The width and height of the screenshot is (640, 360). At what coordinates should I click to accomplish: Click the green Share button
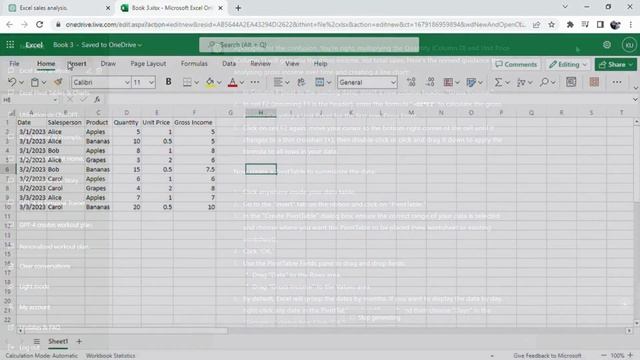[616, 64]
